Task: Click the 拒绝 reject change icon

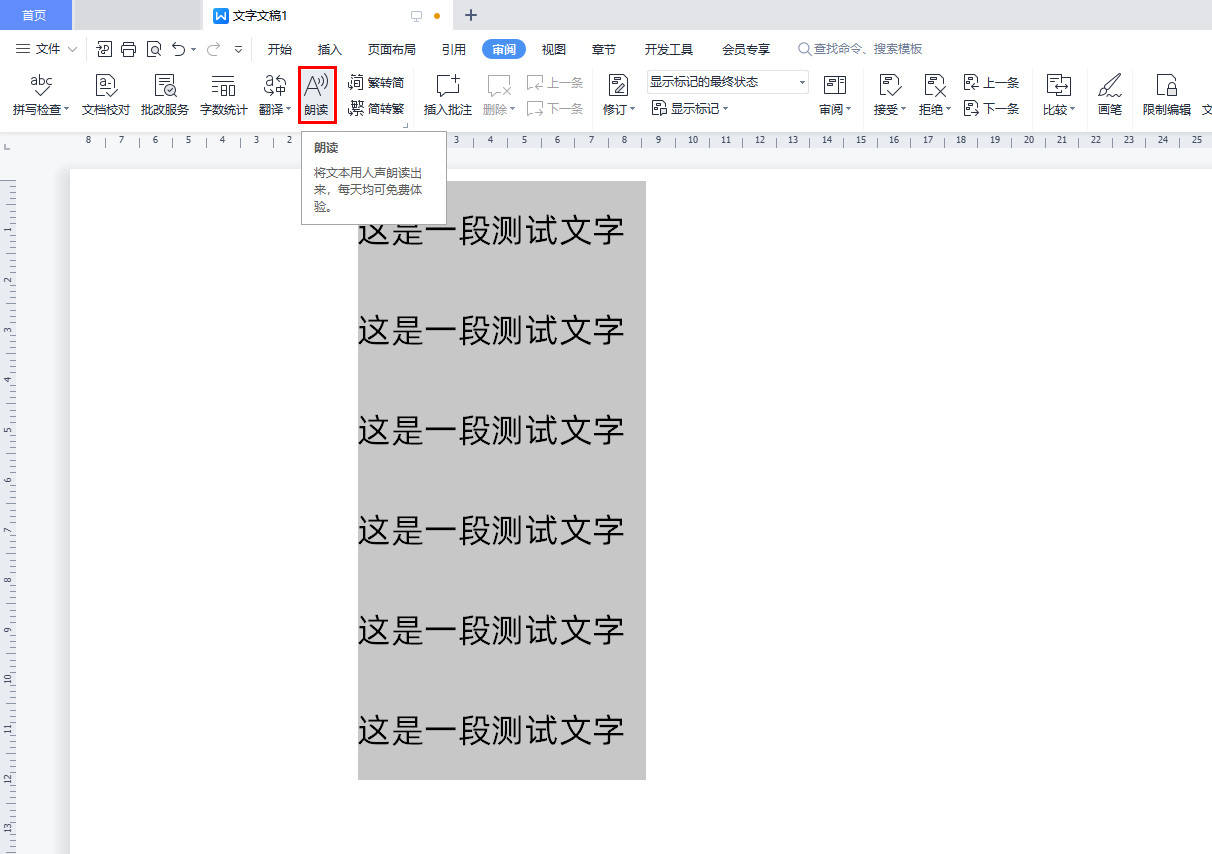Action: pyautogui.click(x=934, y=86)
